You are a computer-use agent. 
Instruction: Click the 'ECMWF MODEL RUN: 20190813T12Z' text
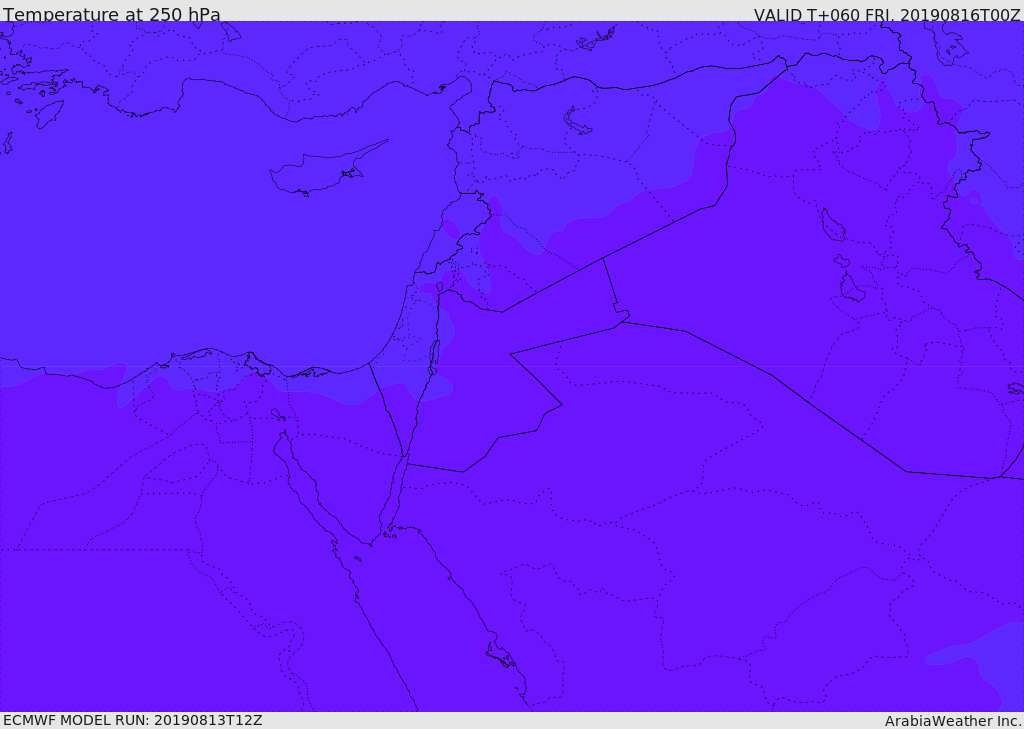[133, 720]
